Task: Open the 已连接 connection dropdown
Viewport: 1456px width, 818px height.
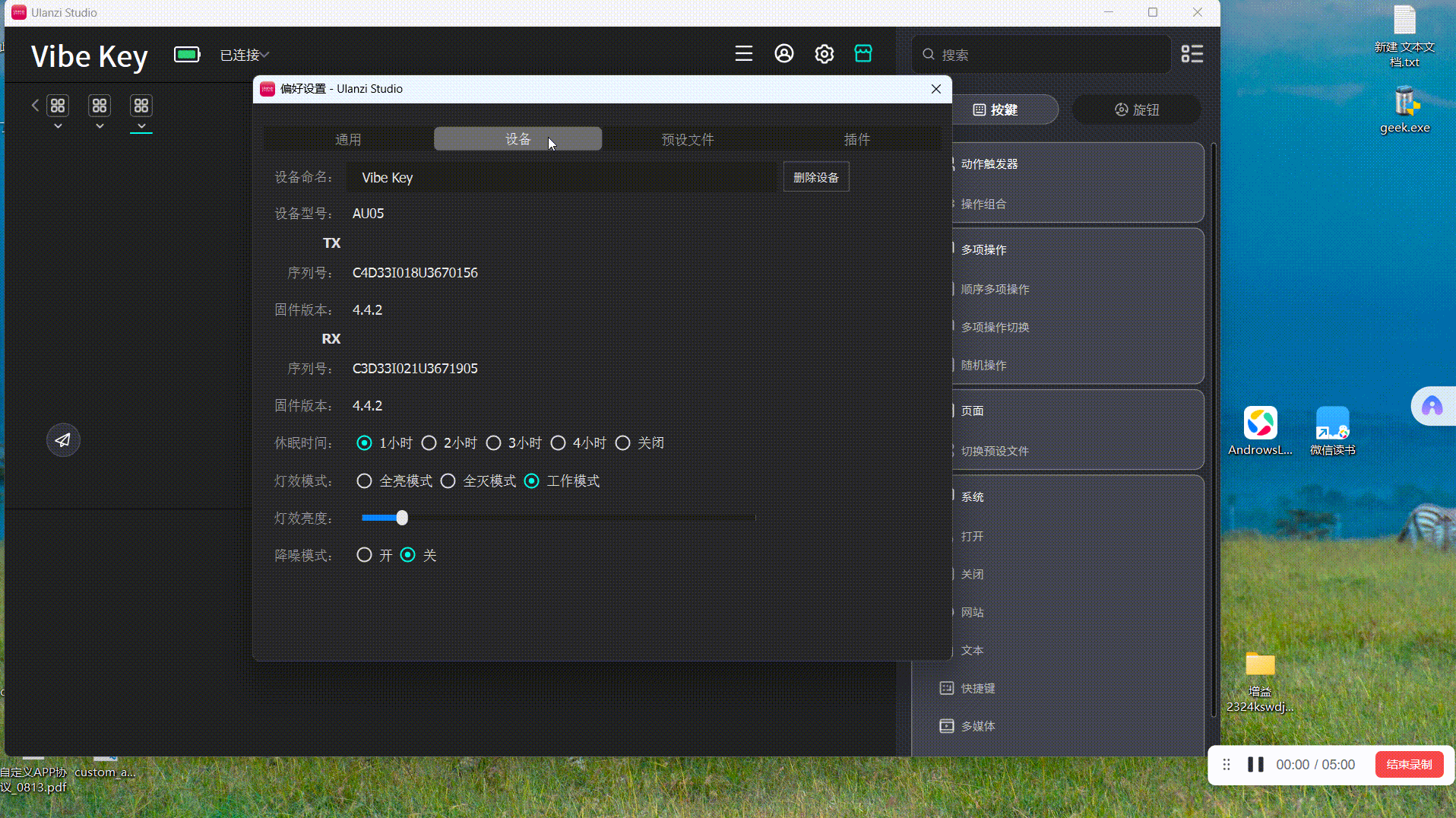Action: pos(245,55)
